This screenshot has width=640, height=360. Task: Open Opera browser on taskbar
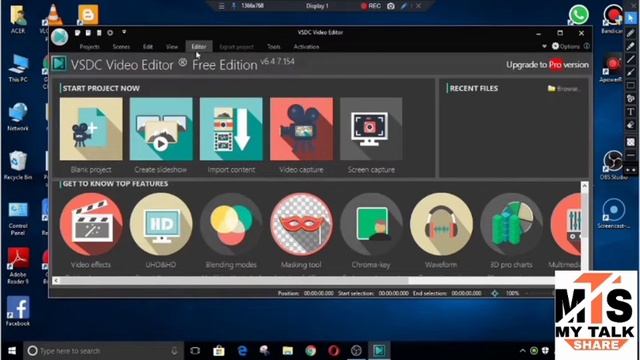click(x=333, y=351)
